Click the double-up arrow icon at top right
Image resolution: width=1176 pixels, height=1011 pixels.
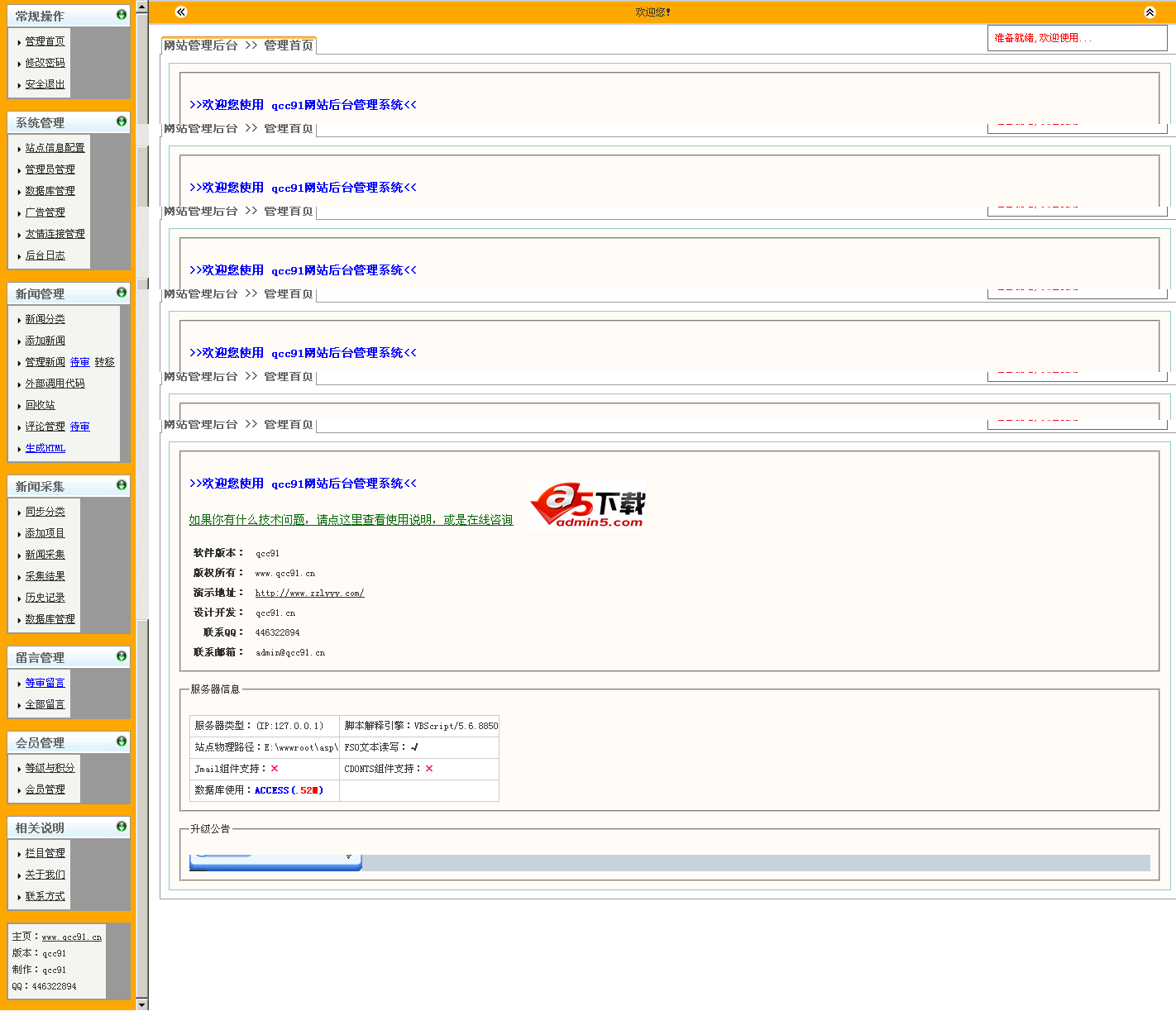1150,12
